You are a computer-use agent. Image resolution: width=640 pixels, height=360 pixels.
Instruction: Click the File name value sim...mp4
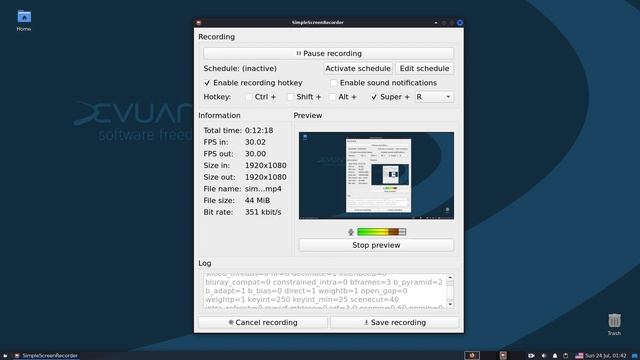click(263, 189)
